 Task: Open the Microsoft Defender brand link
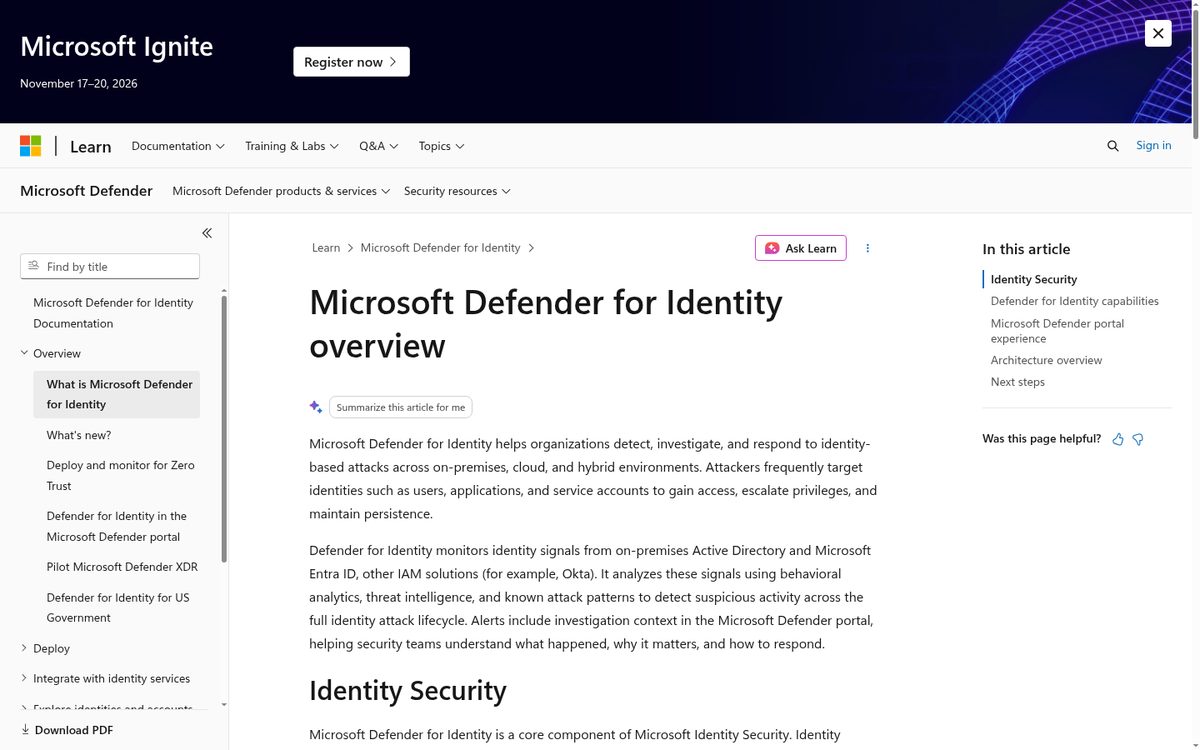86,190
